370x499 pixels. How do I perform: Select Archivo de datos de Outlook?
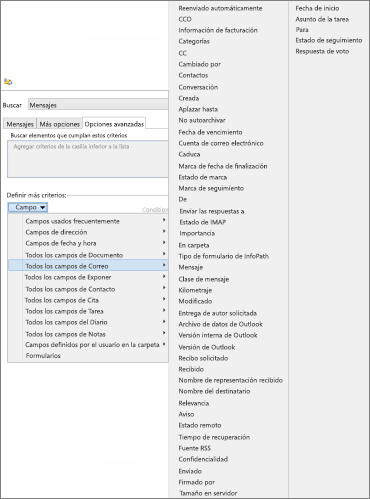(220, 324)
